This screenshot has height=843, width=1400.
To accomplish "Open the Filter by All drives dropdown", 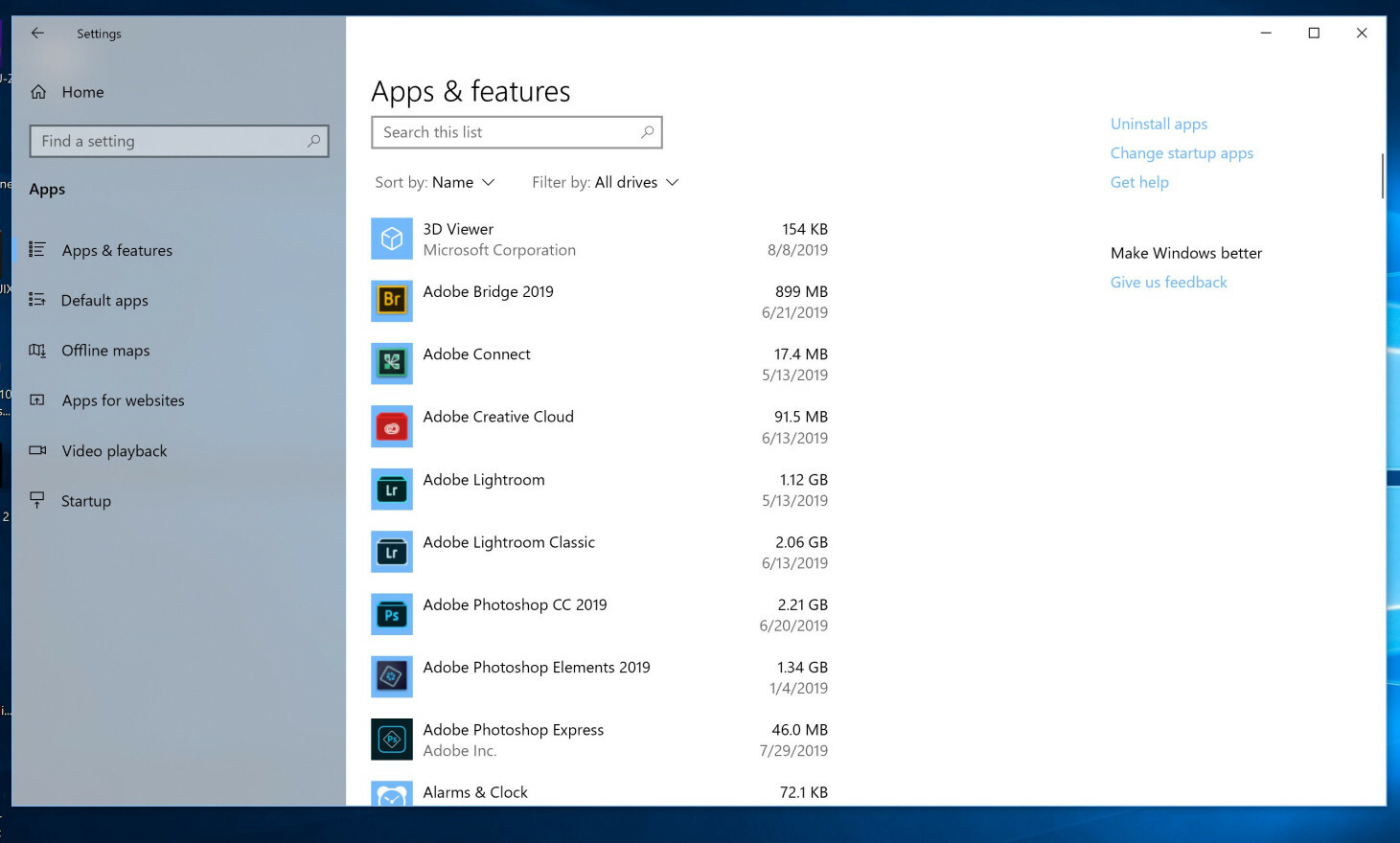I will pyautogui.click(x=606, y=182).
